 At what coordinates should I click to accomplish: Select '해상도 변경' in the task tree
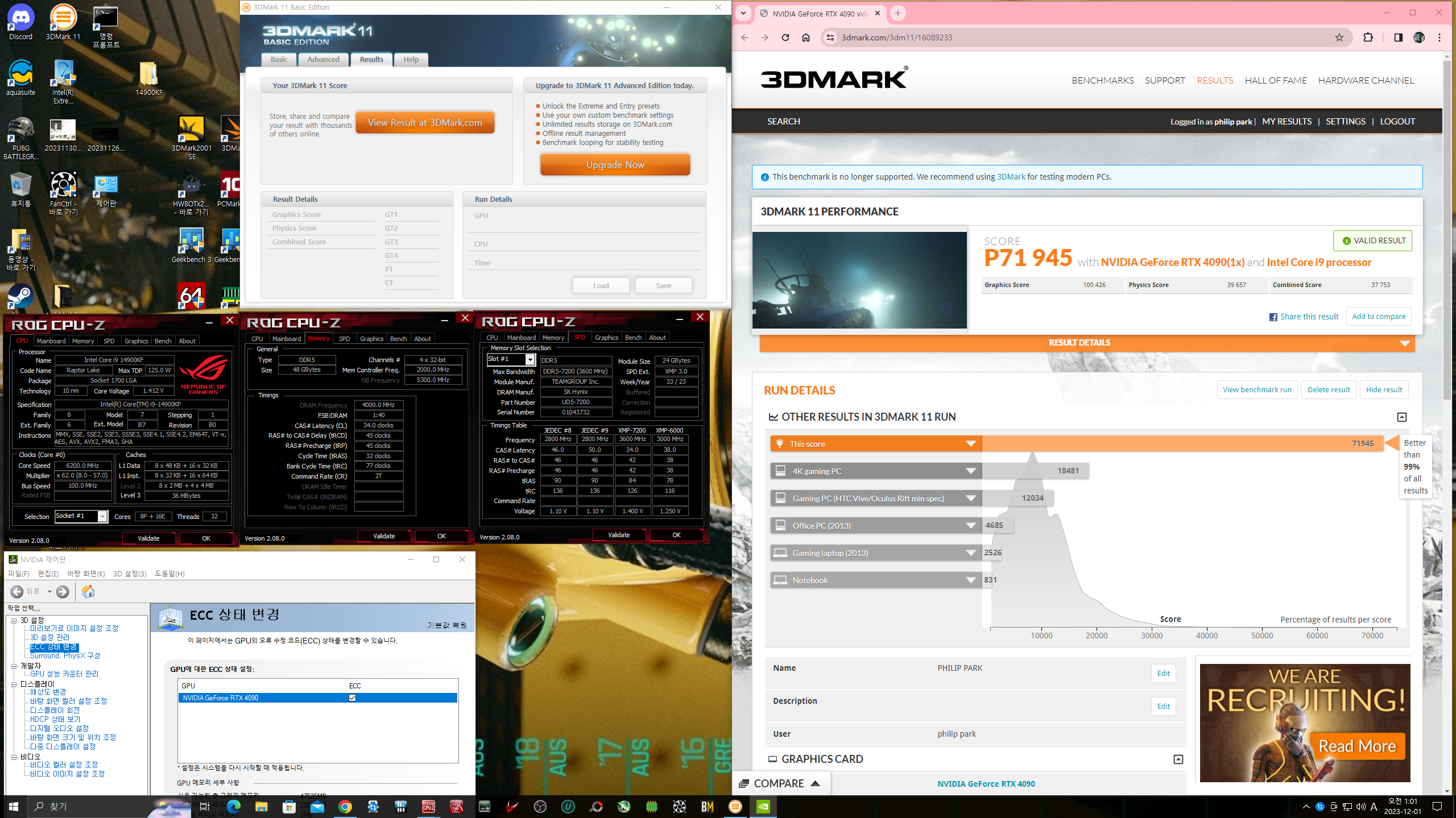pyautogui.click(x=48, y=692)
